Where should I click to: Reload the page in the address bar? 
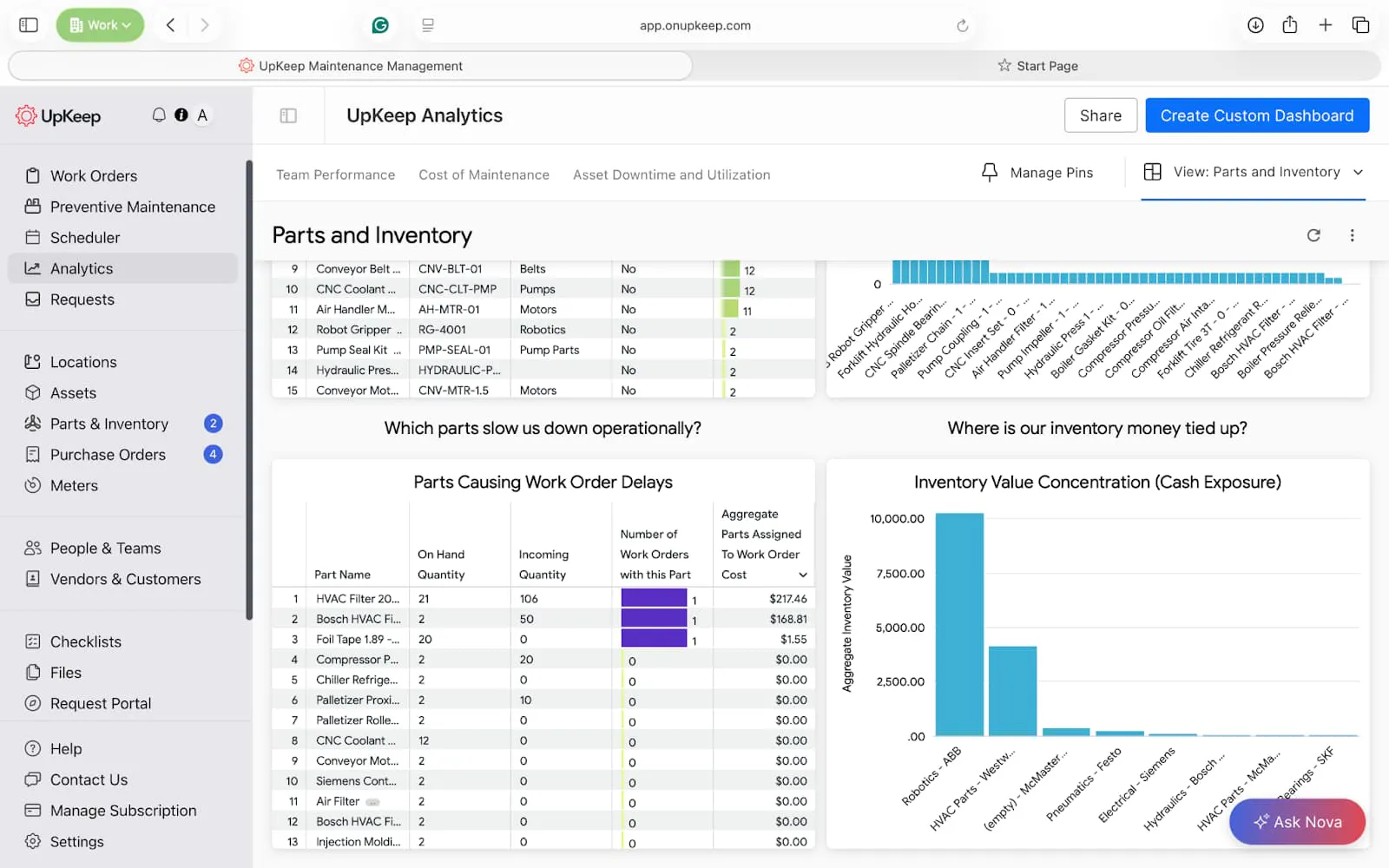click(962, 26)
